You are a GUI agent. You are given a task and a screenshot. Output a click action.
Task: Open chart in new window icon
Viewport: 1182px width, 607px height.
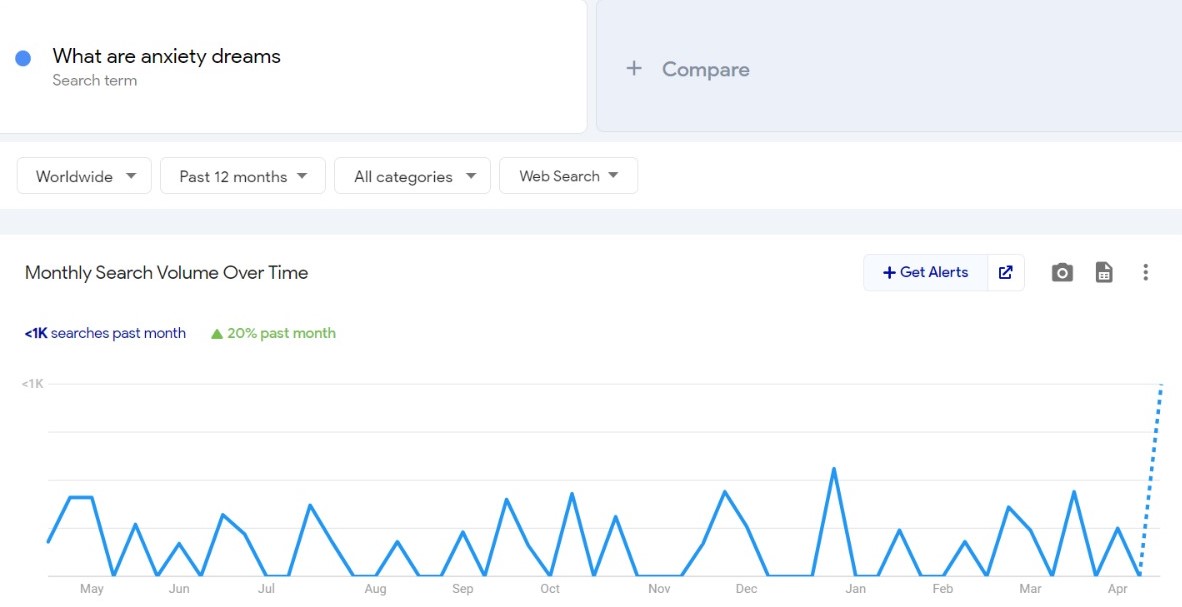(x=1006, y=273)
